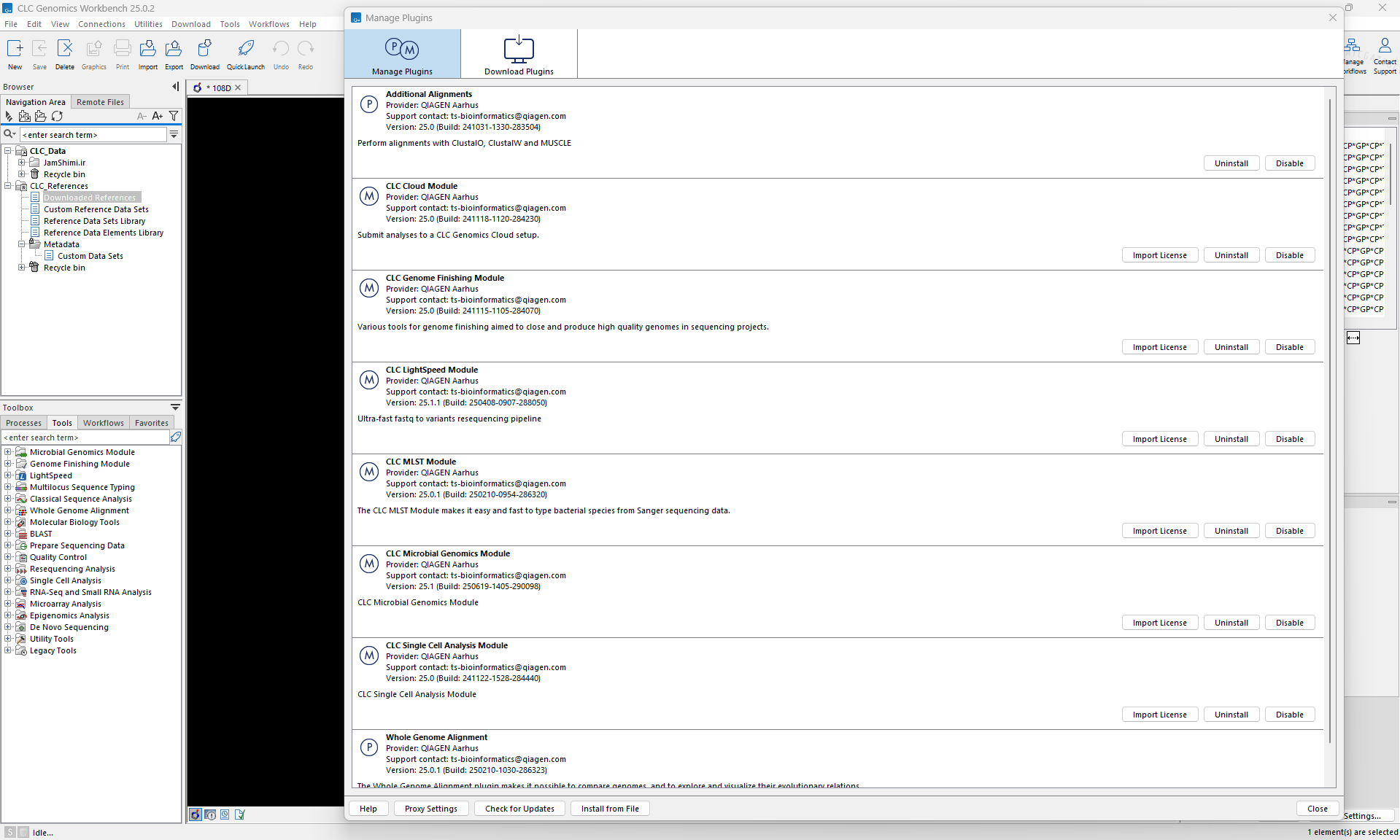Open the Navigation search filter menu dropdown
Screen dimensions: 1400x840
tap(174, 134)
